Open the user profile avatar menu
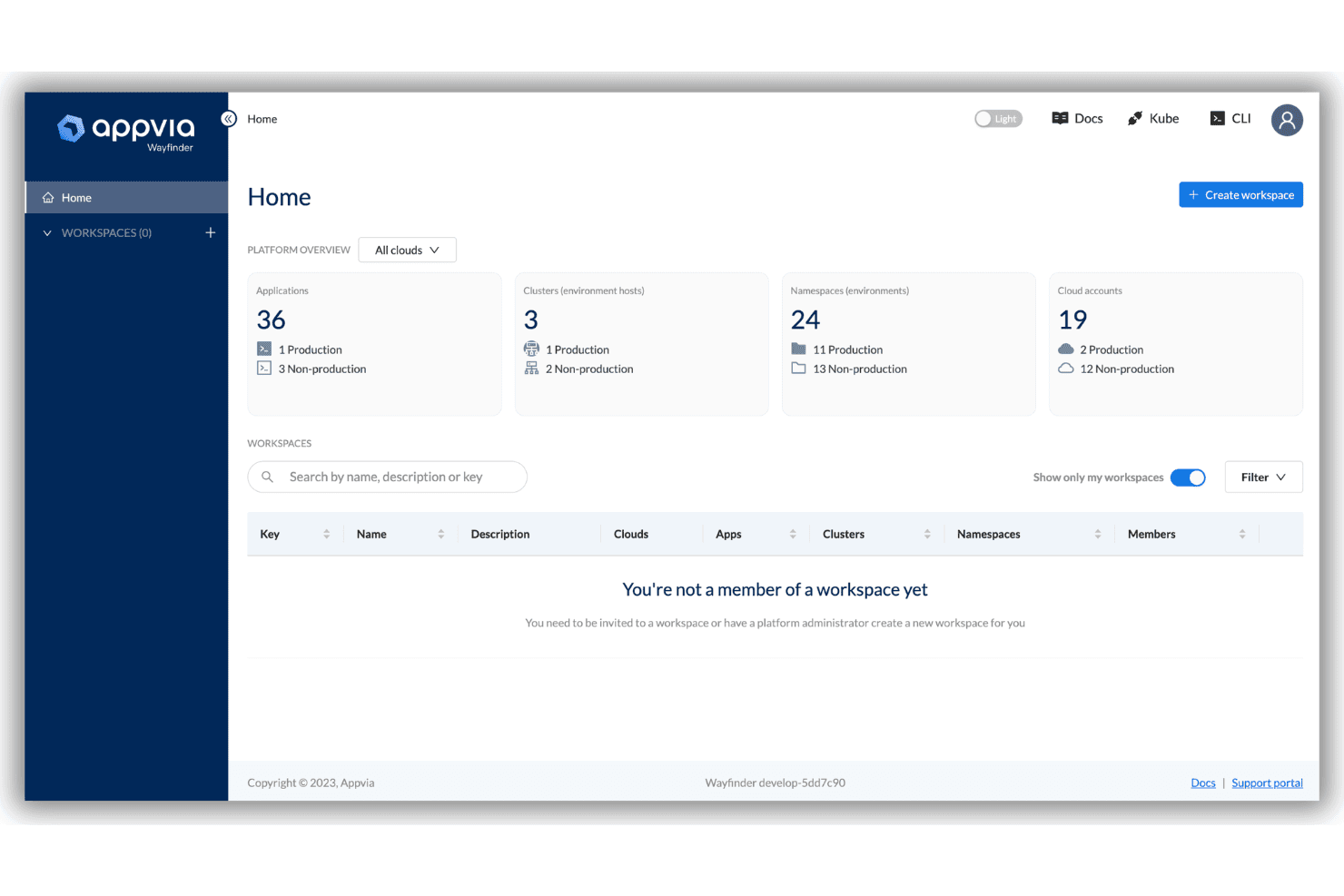The width and height of the screenshot is (1344, 896). [x=1287, y=120]
